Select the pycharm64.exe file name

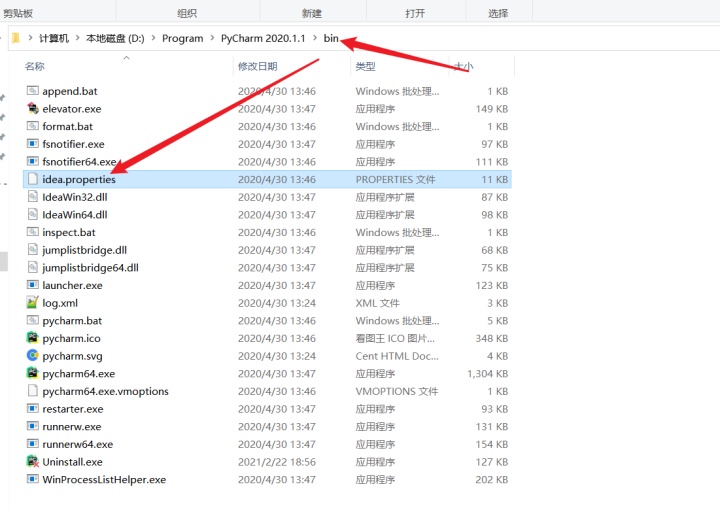[79, 374]
